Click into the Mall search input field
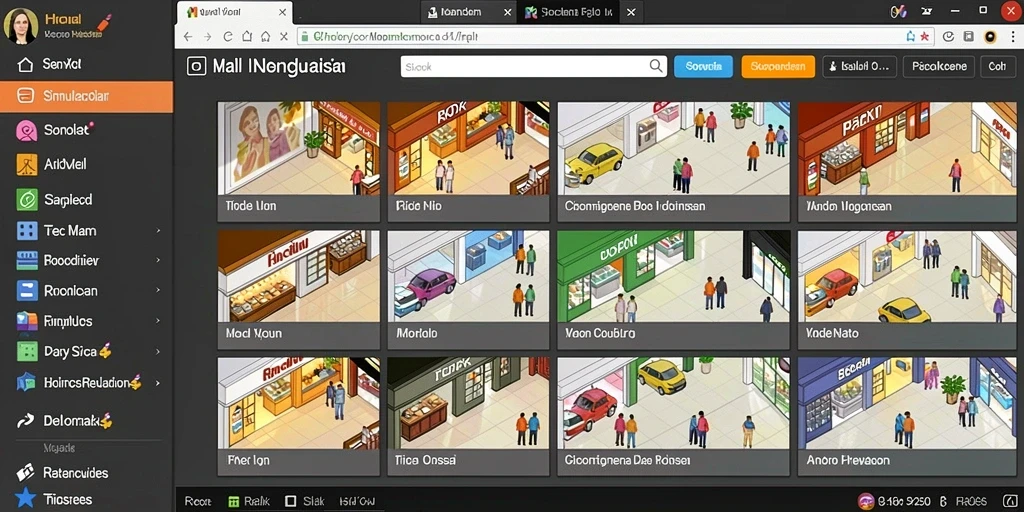This screenshot has height=512, width=1024. (533, 66)
